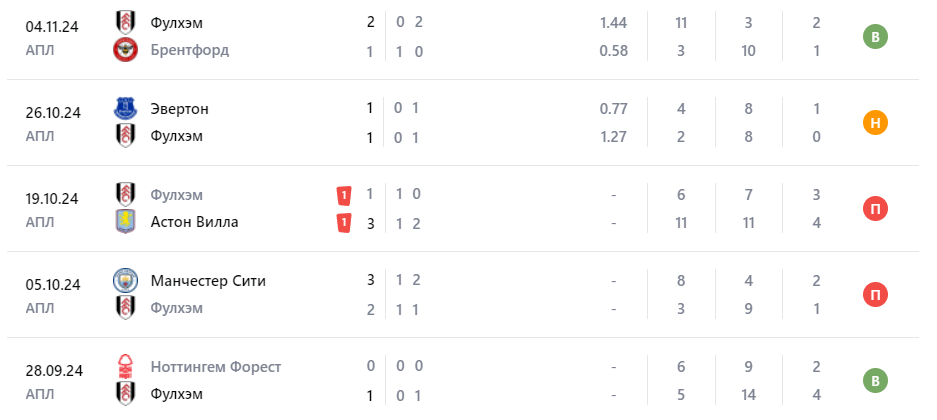Open the Ноттингем Форест team link
Image resolution: width=937 pixels, height=420 pixels.
pos(214,366)
